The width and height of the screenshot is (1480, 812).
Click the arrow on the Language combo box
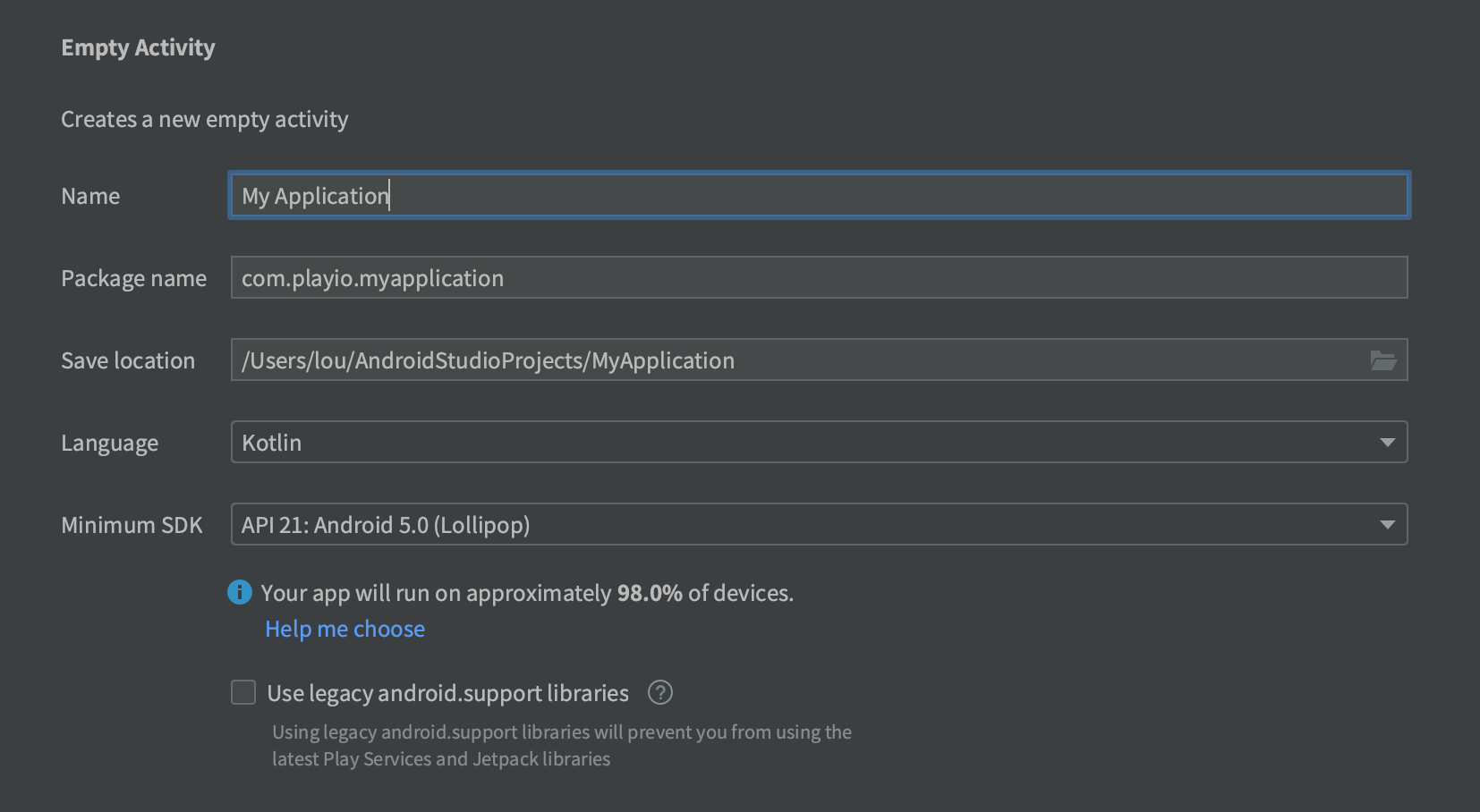tap(1387, 443)
